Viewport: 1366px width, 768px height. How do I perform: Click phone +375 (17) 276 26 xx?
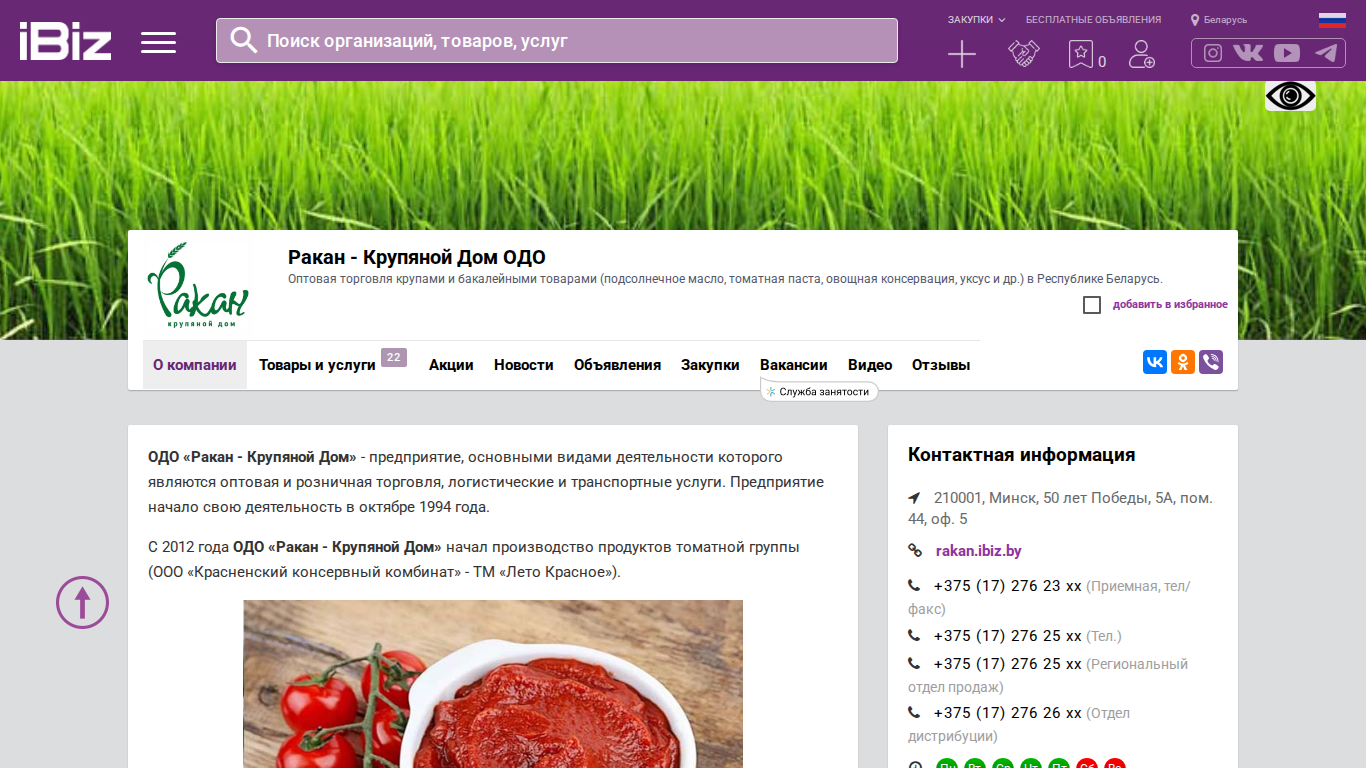pyautogui.click(x=1008, y=713)
